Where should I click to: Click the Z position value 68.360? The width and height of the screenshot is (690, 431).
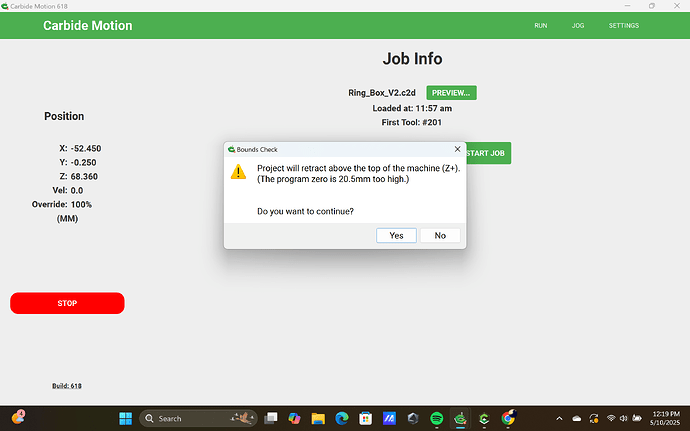click(84, 177)
